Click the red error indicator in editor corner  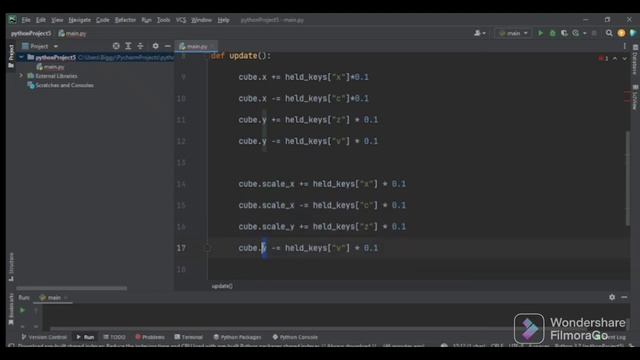[603, 59]
